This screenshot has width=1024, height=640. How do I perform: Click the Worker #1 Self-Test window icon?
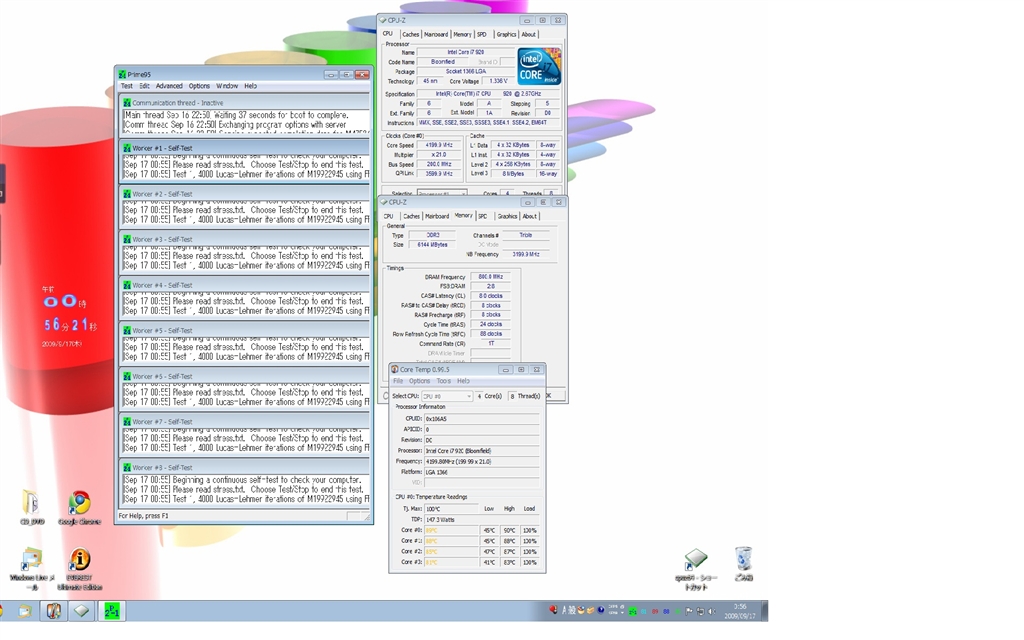click(x=127, y=148)
